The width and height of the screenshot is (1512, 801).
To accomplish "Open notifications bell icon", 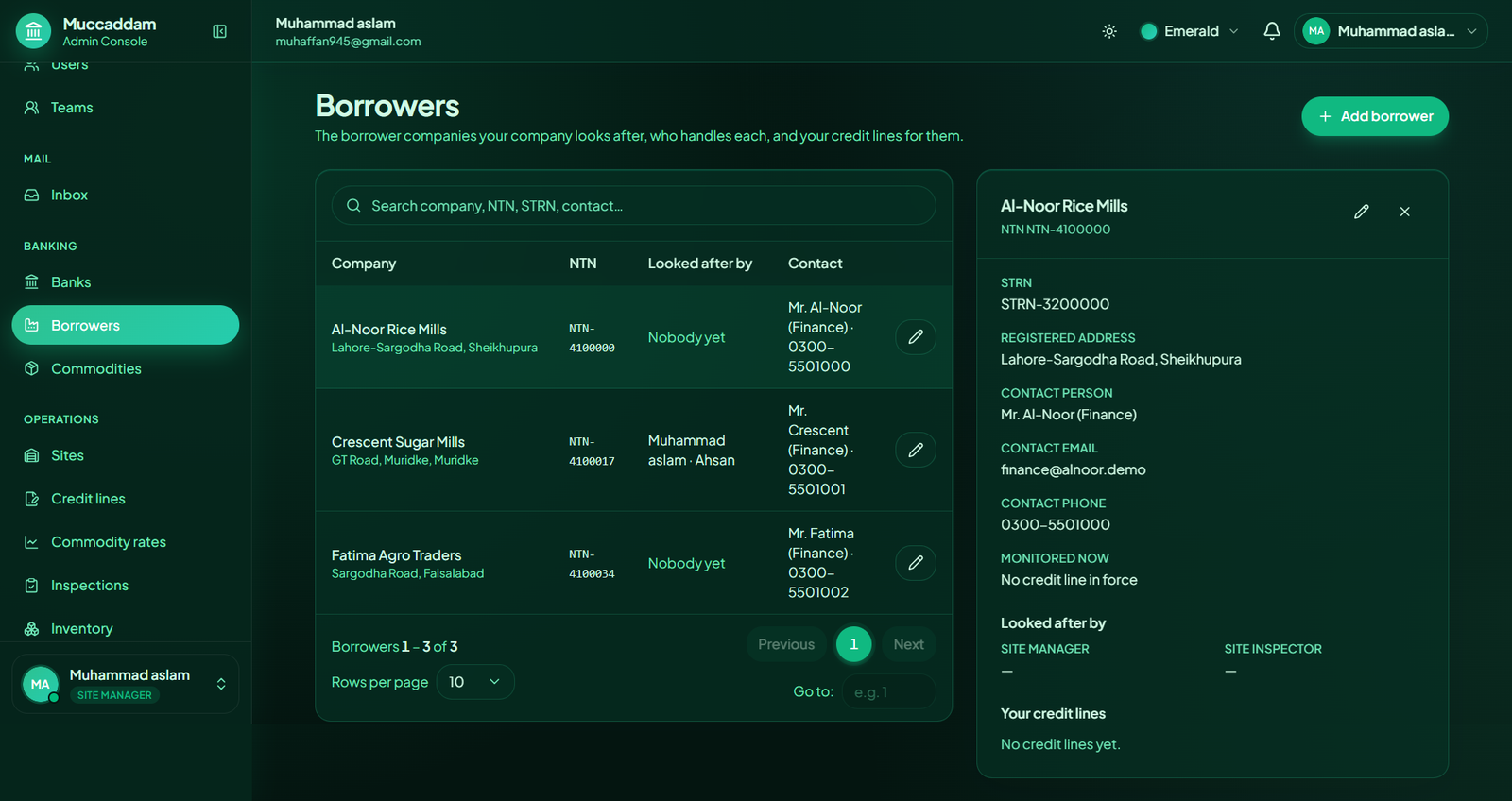I will (x=1272, y=31).
